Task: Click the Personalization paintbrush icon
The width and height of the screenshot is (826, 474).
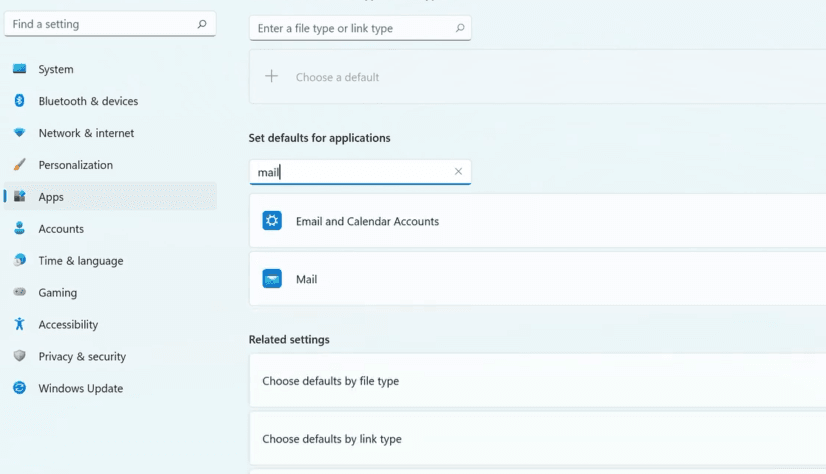Action: coord(19,165)
